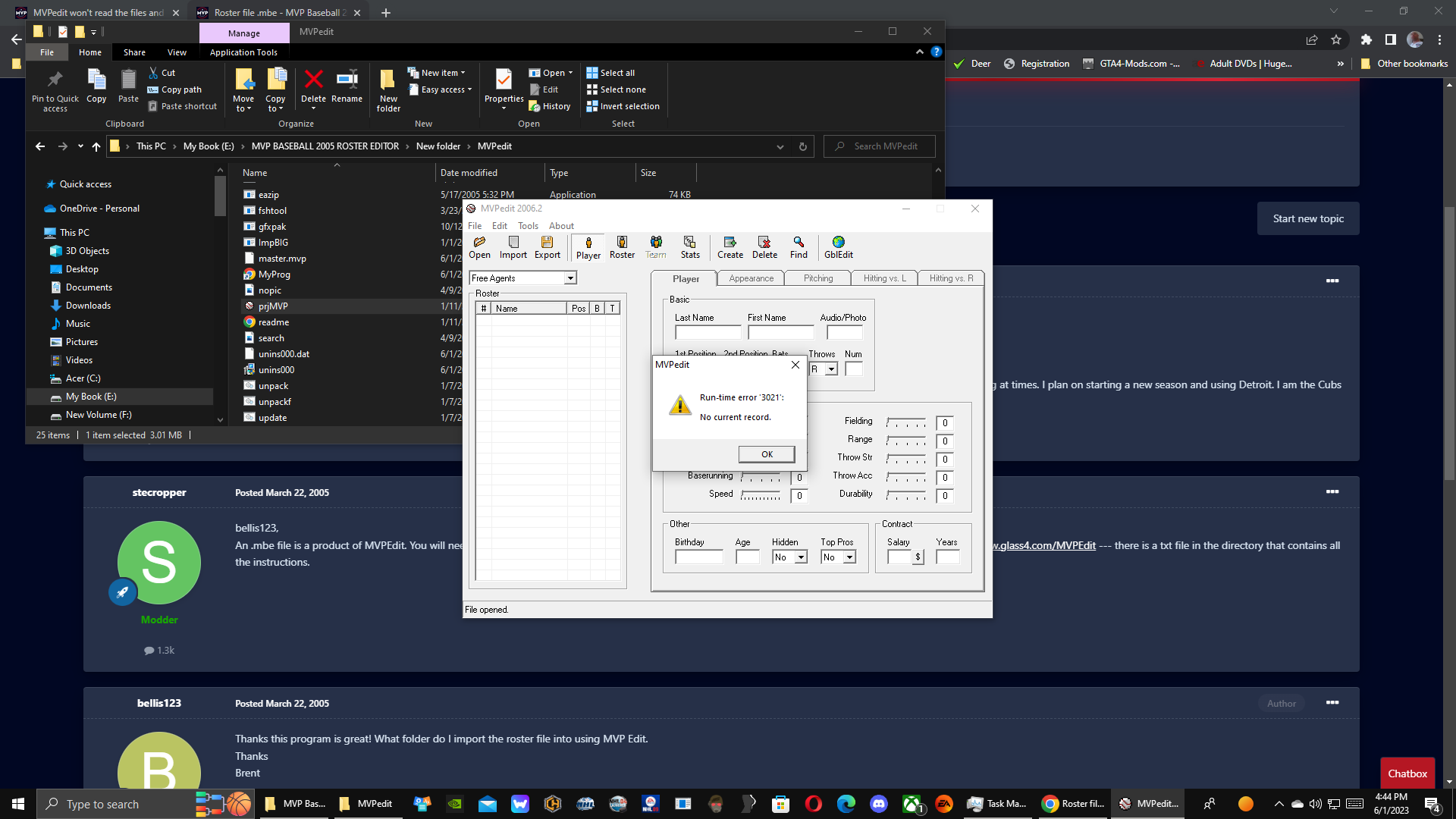
Task: Click the Rename icon in Explorer ribbon
Action: (347, 86)
